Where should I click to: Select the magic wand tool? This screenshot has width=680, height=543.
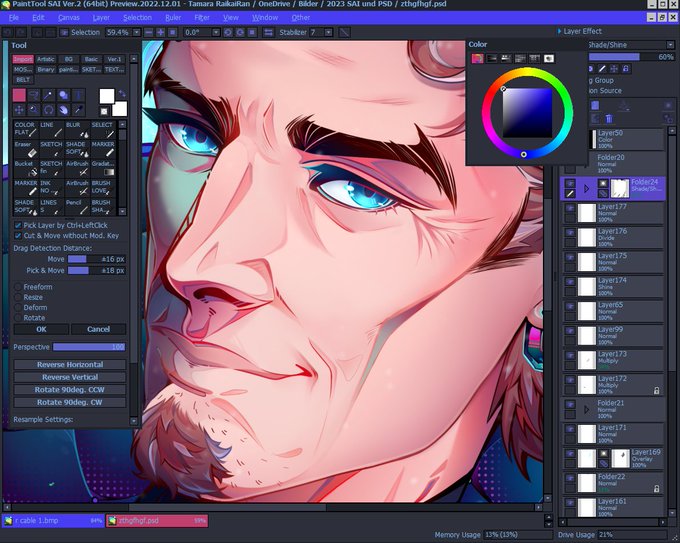coord(49,95)
